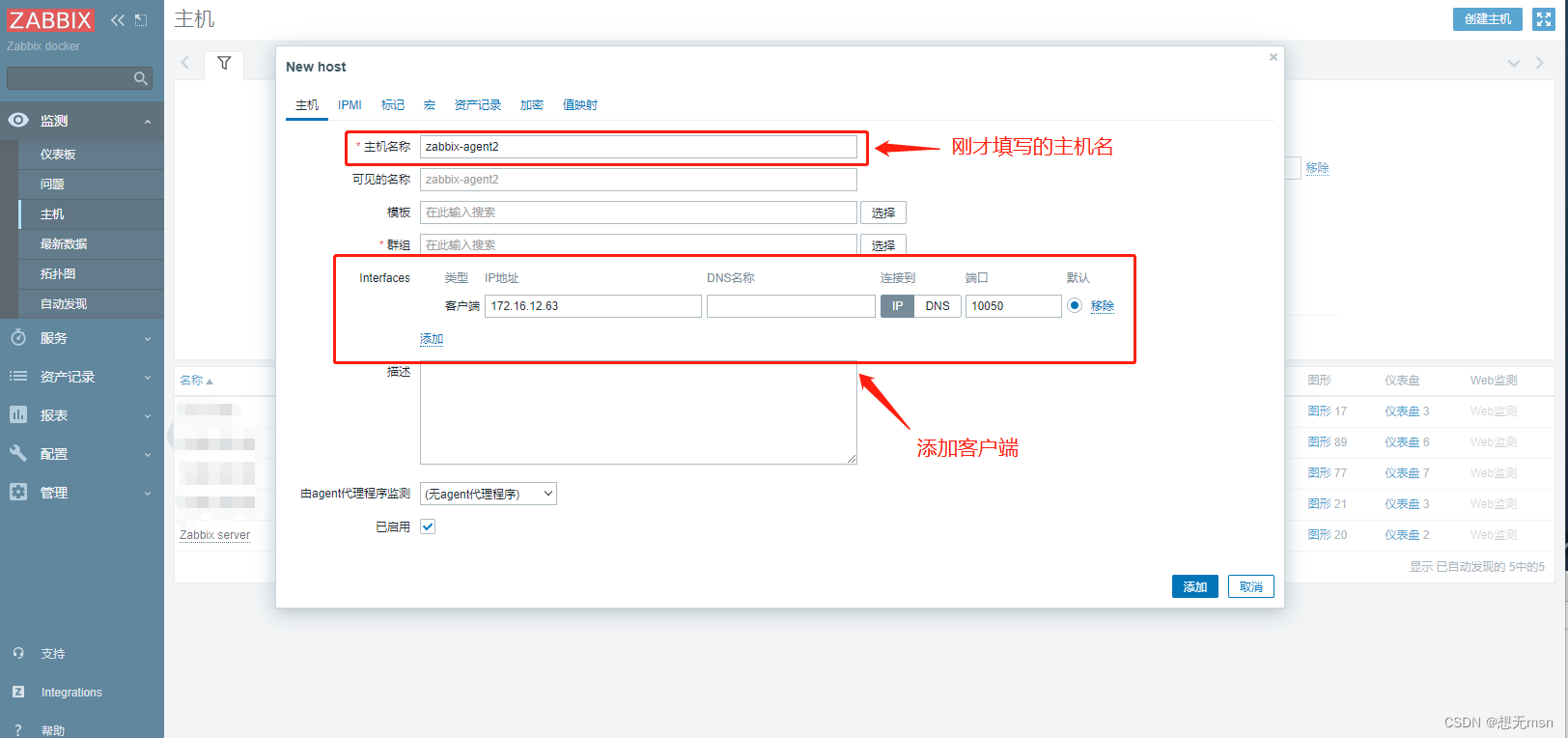Viewport: 1568px width, 738px height.
Task: Click the Integrations Z icon
Action: click(x=18, y=693)
